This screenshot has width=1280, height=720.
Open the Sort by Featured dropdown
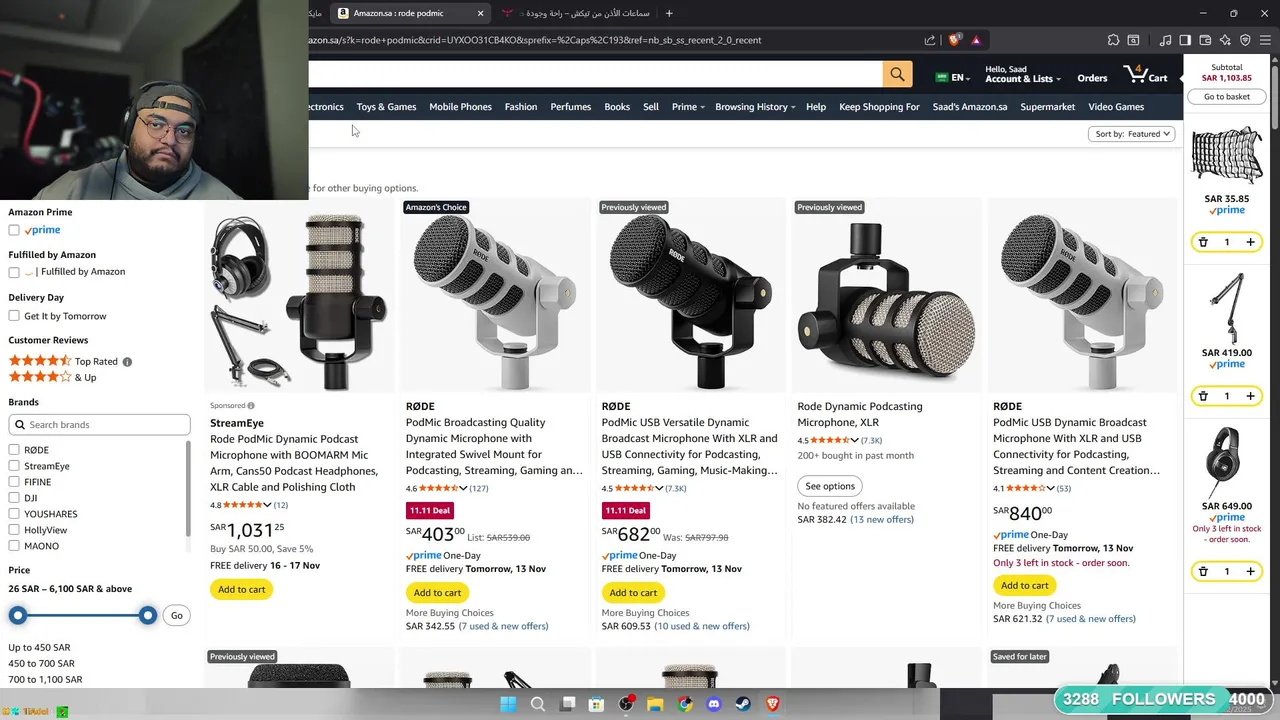[x=1131, y=134]
